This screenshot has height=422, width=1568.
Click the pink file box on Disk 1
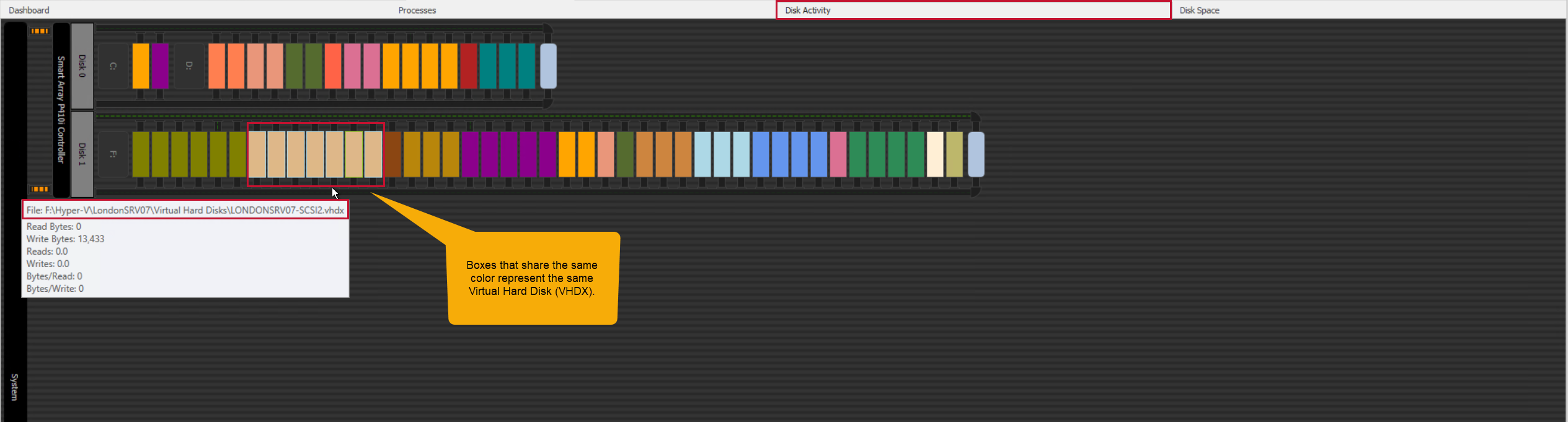838,154
